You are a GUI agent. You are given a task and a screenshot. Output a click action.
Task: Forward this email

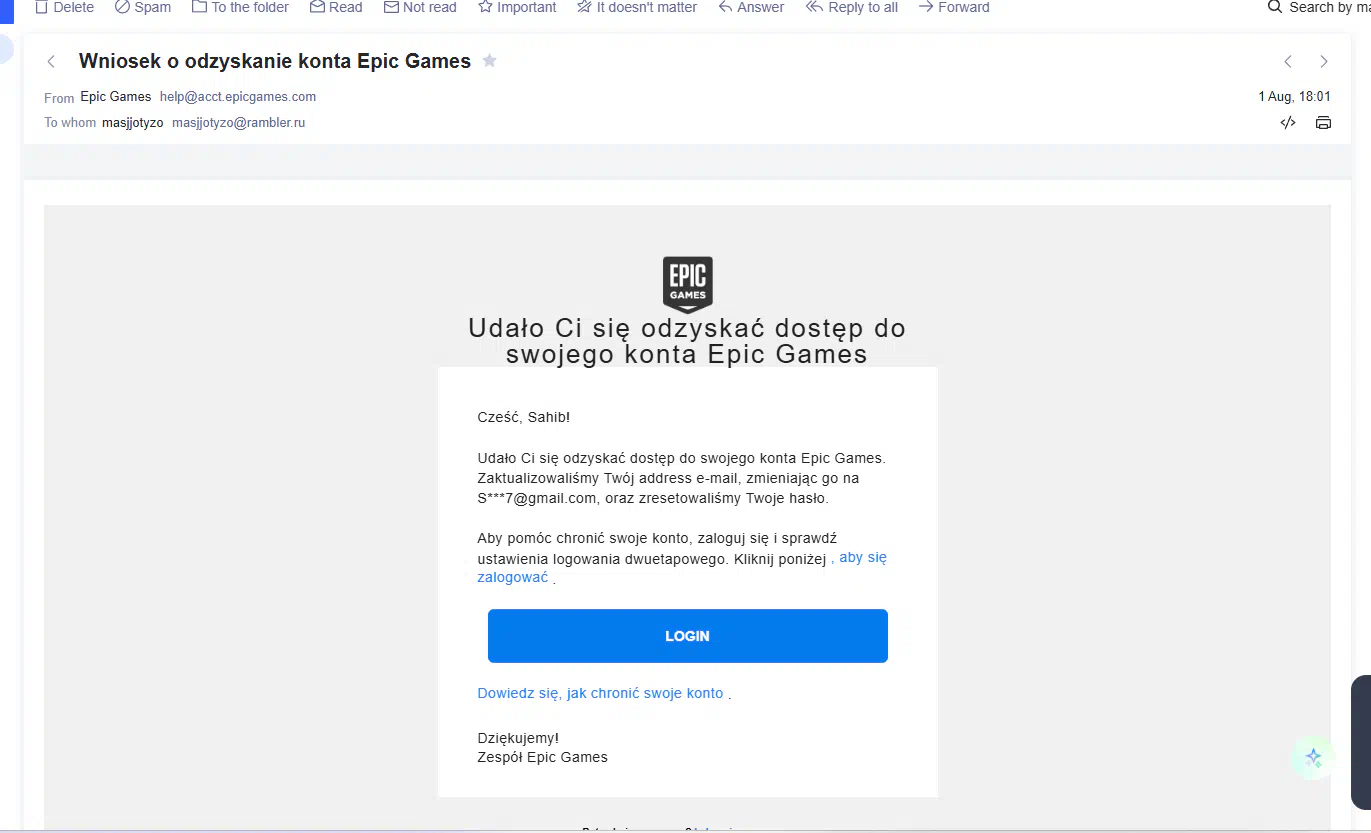click(x=954, y=7)
